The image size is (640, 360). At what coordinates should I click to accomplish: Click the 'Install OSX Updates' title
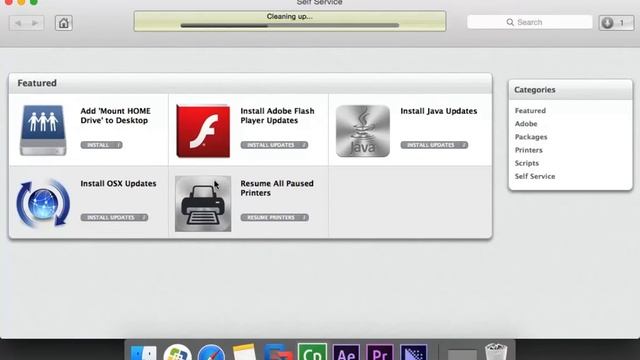(118, 184)
